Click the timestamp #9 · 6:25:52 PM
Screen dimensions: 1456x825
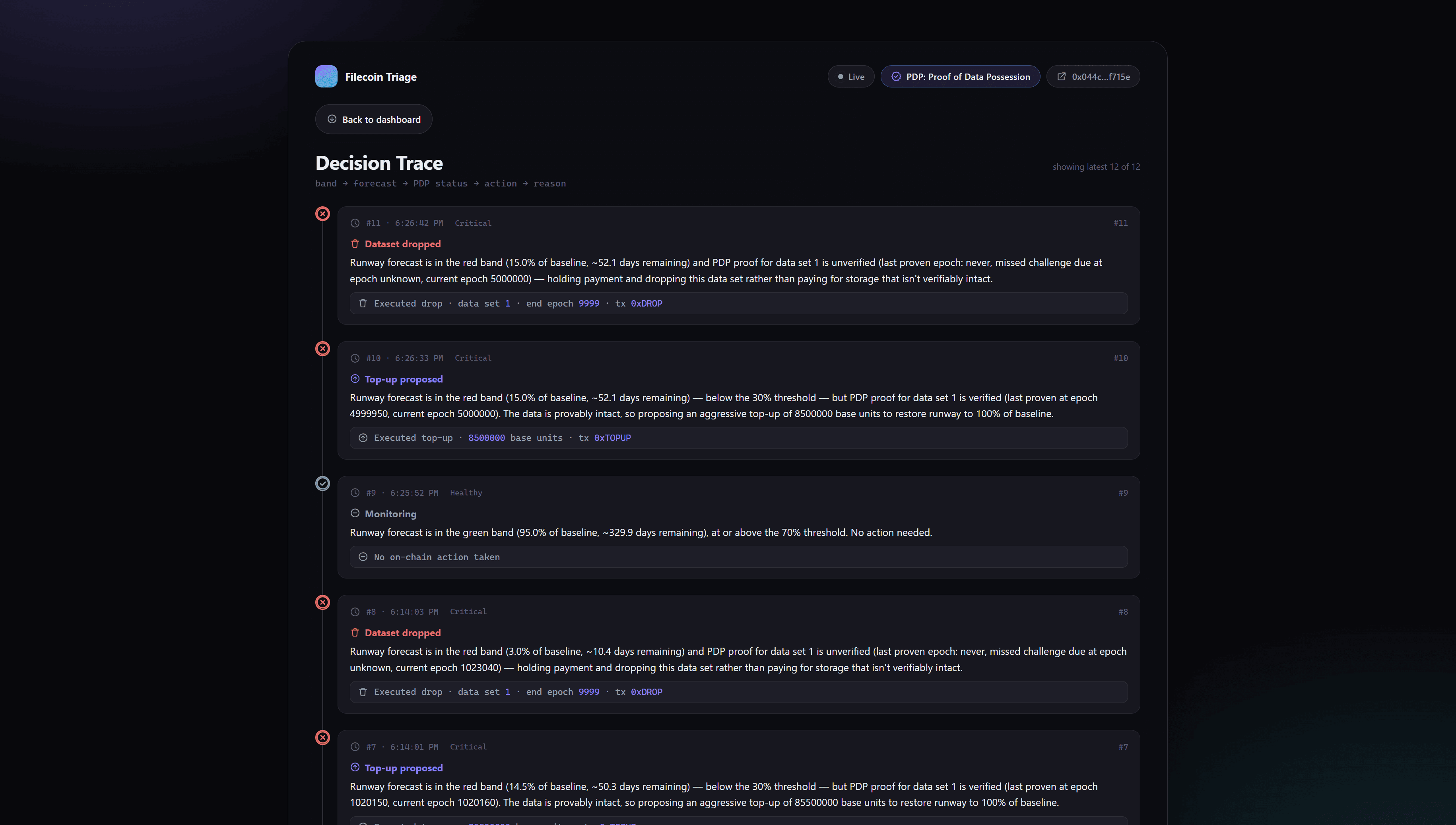point(402,493)
